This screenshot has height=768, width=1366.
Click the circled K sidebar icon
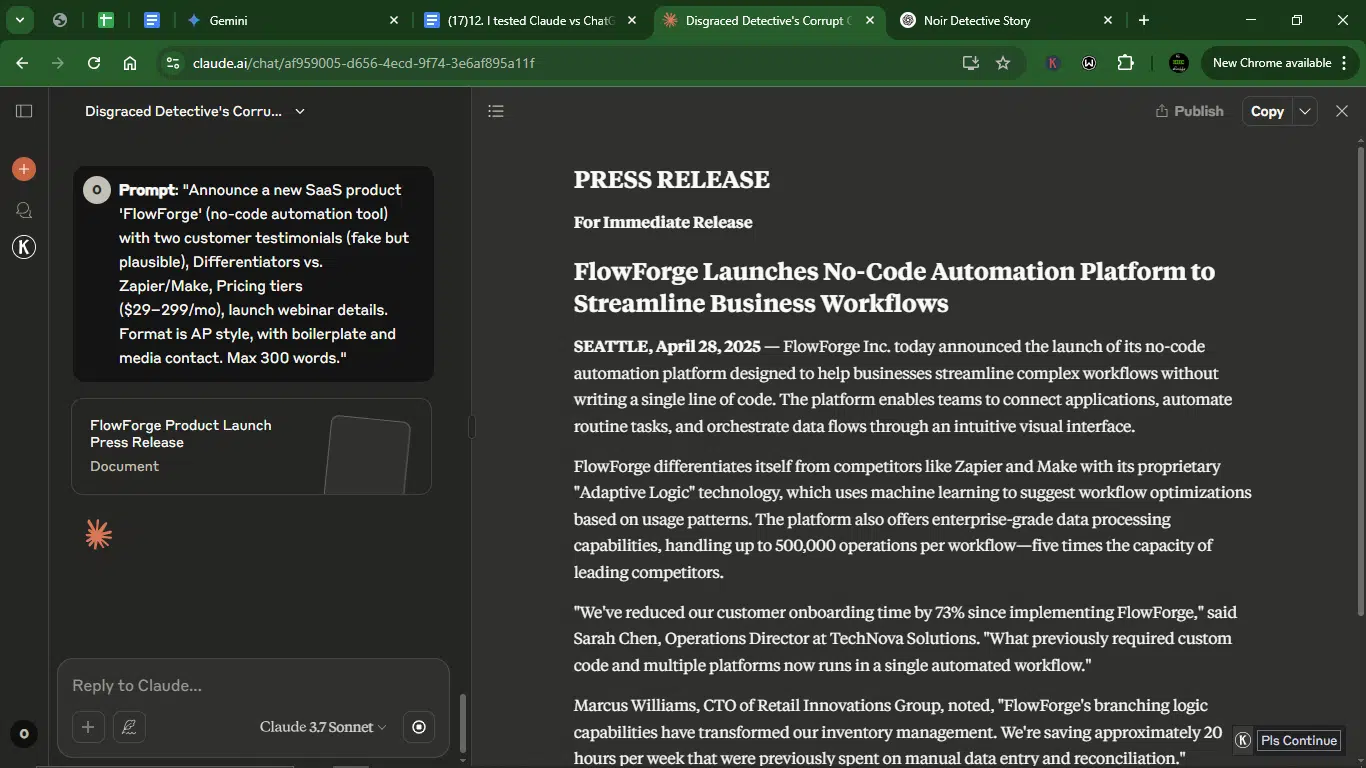[24, 247]
